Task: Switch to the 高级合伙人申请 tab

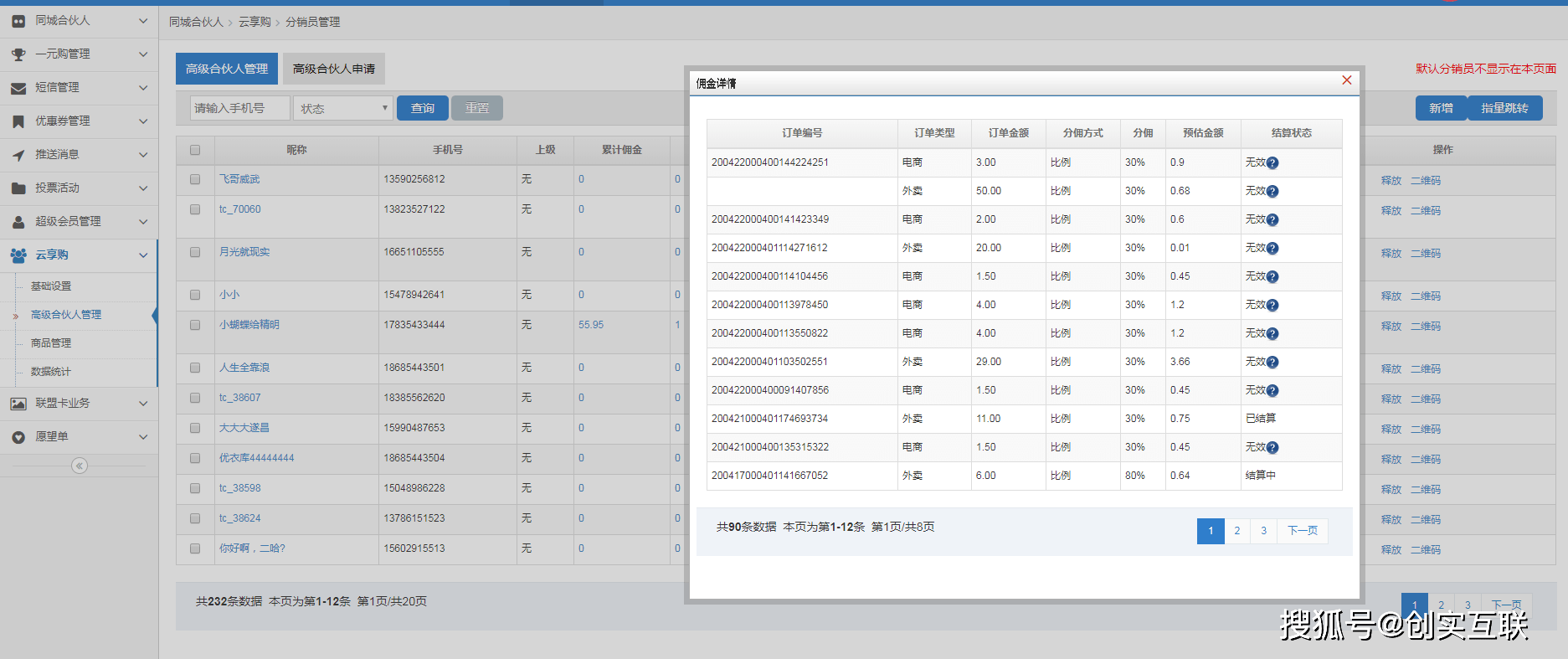Action: click(x=334, y=69)
